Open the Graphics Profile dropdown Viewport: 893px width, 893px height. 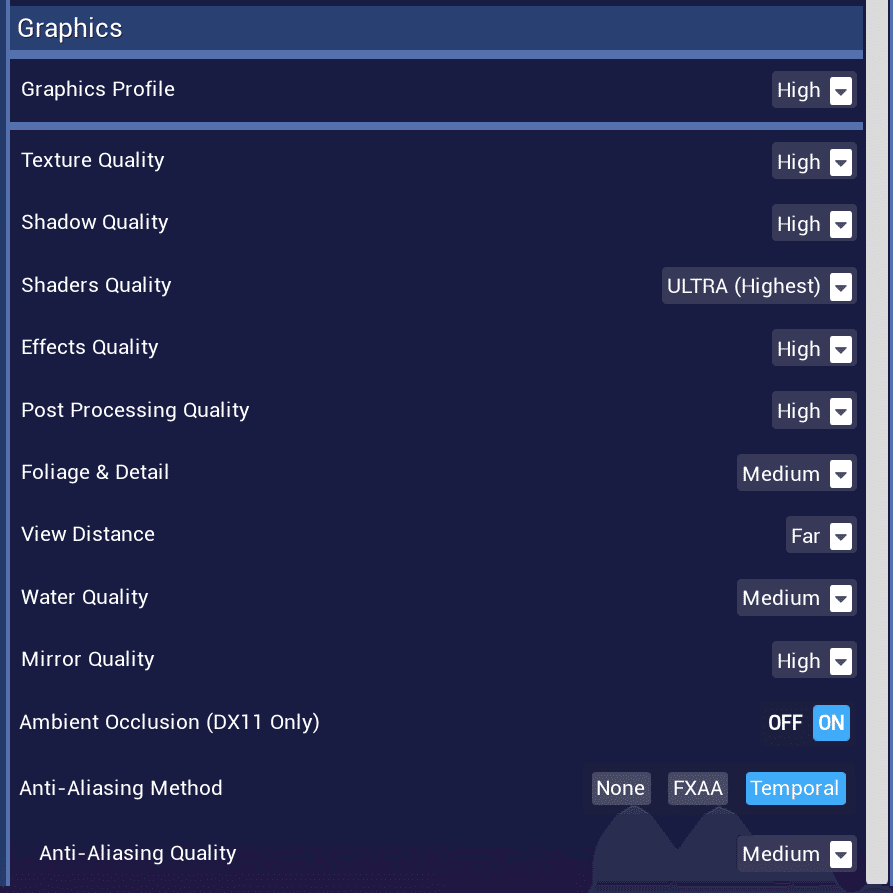(813, 90)
